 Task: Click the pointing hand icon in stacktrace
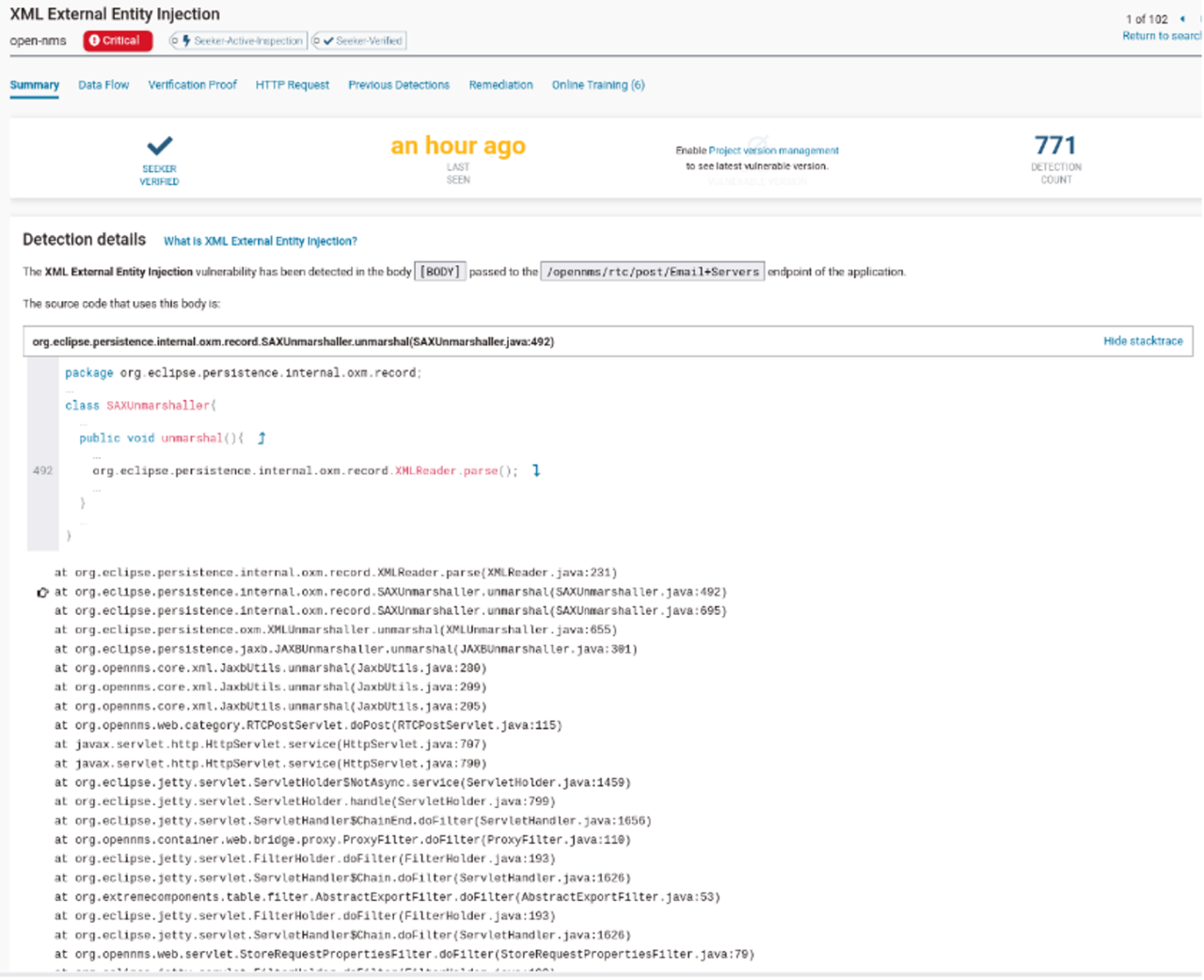[x=42, y=593]
